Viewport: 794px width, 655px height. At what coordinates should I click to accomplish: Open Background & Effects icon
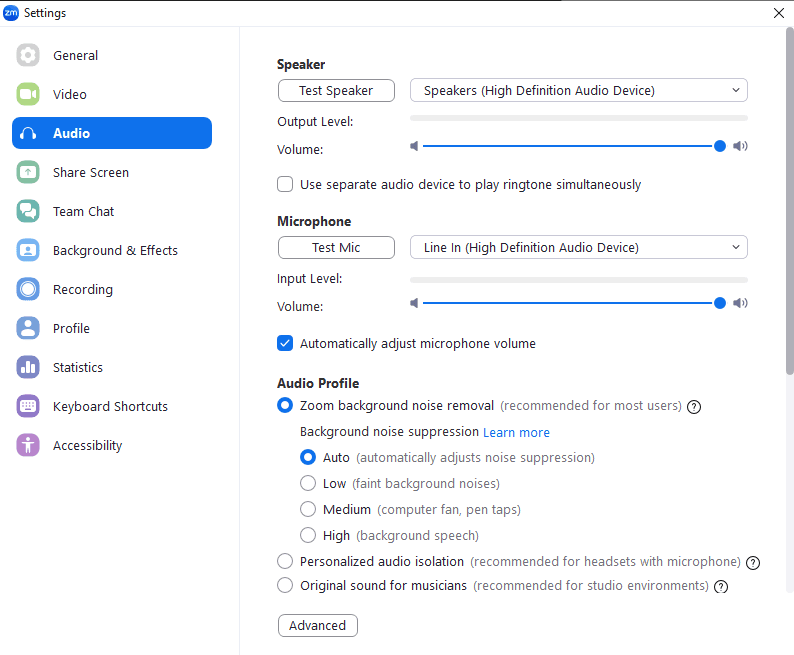28,251
